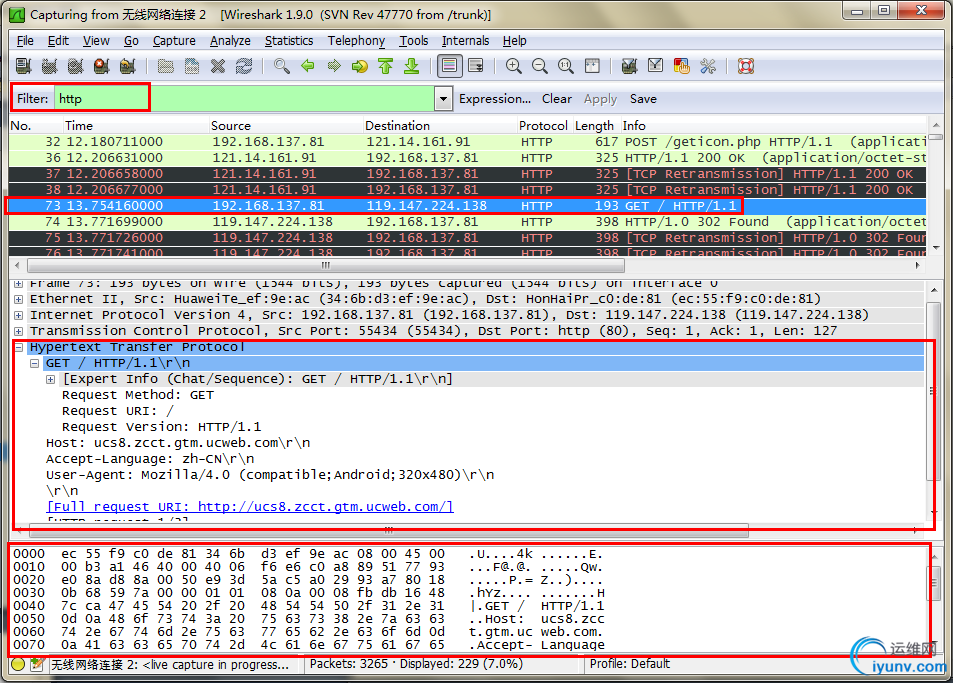Click the Apply filter button
Screen dimensions: 953x683
pos(600,99)
